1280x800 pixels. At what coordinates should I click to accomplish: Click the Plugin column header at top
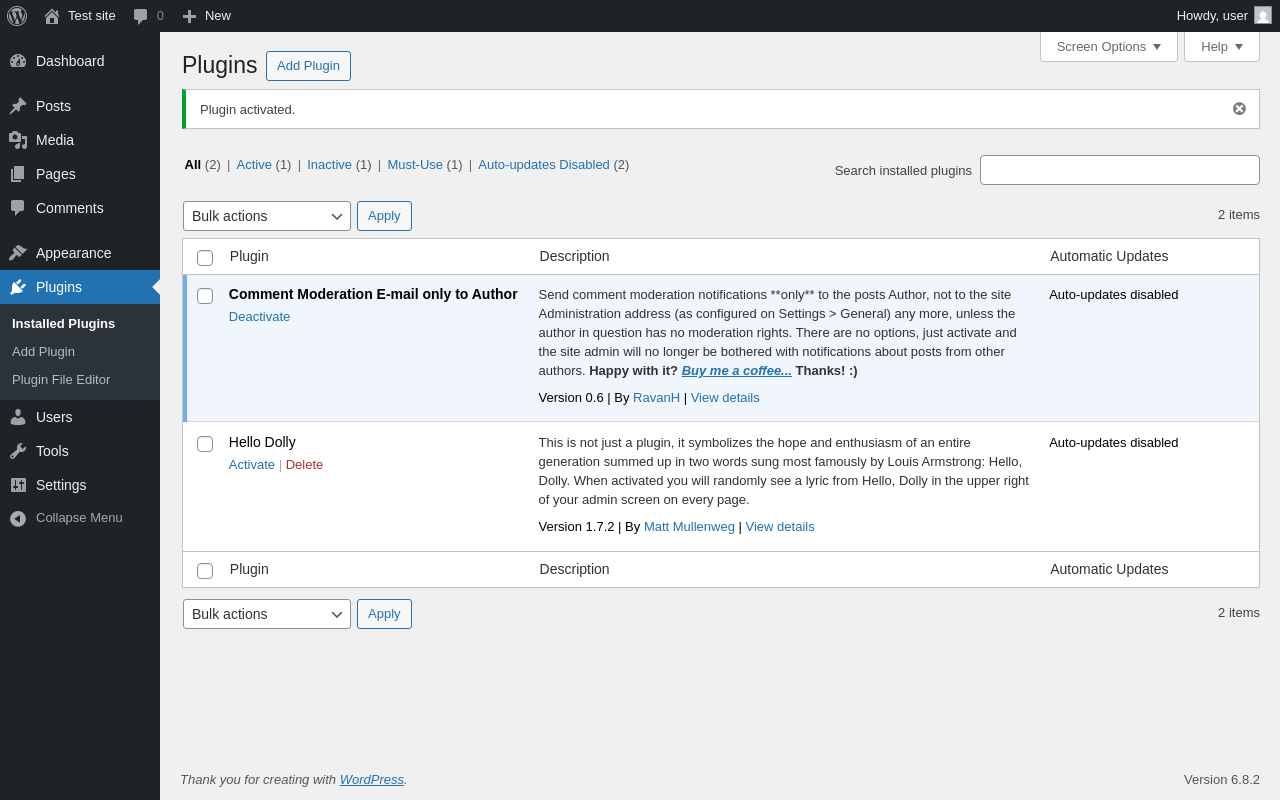(x=249, y=256)
